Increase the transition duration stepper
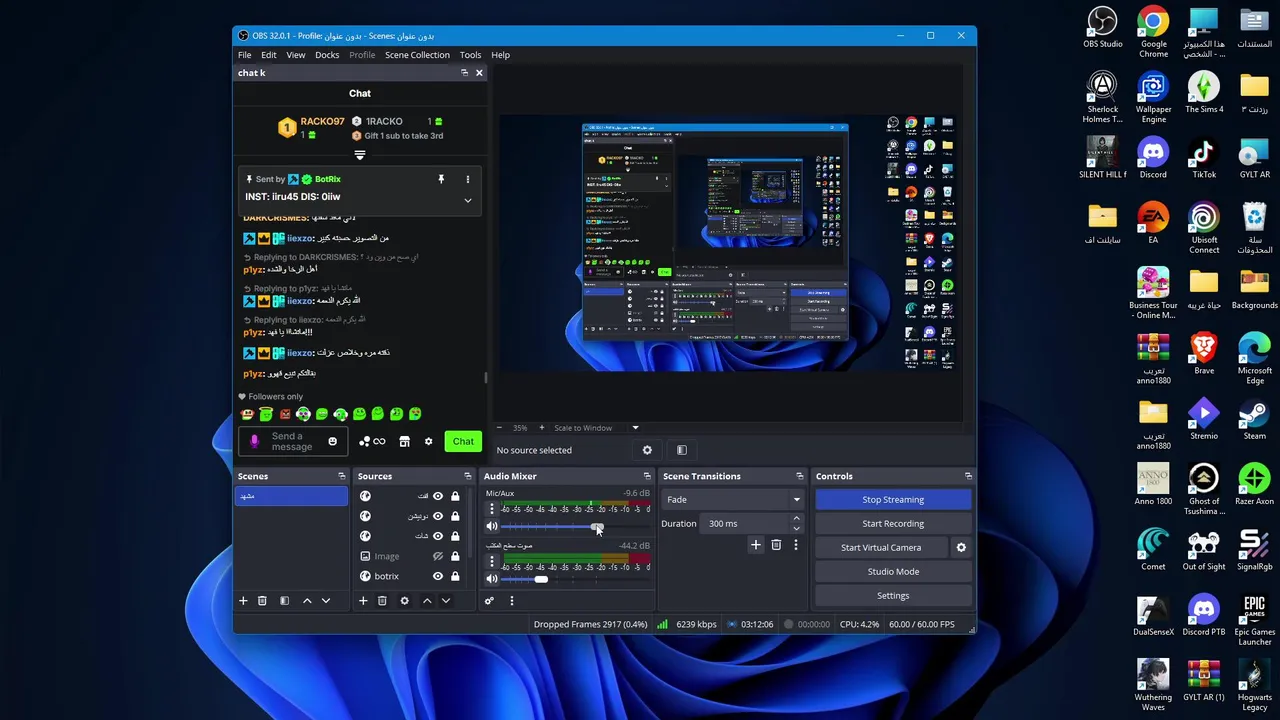The image size is (1280, 720). pyautogui.click(x=796, y=519)
